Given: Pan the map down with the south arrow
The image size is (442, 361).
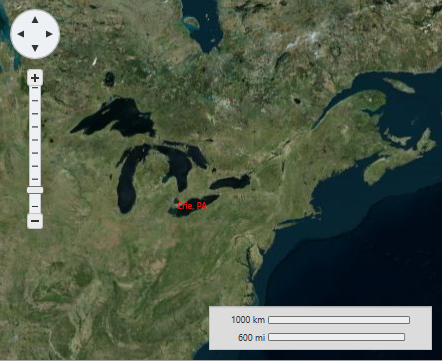Looking at the screenshot, I should (x=35, y=48).
